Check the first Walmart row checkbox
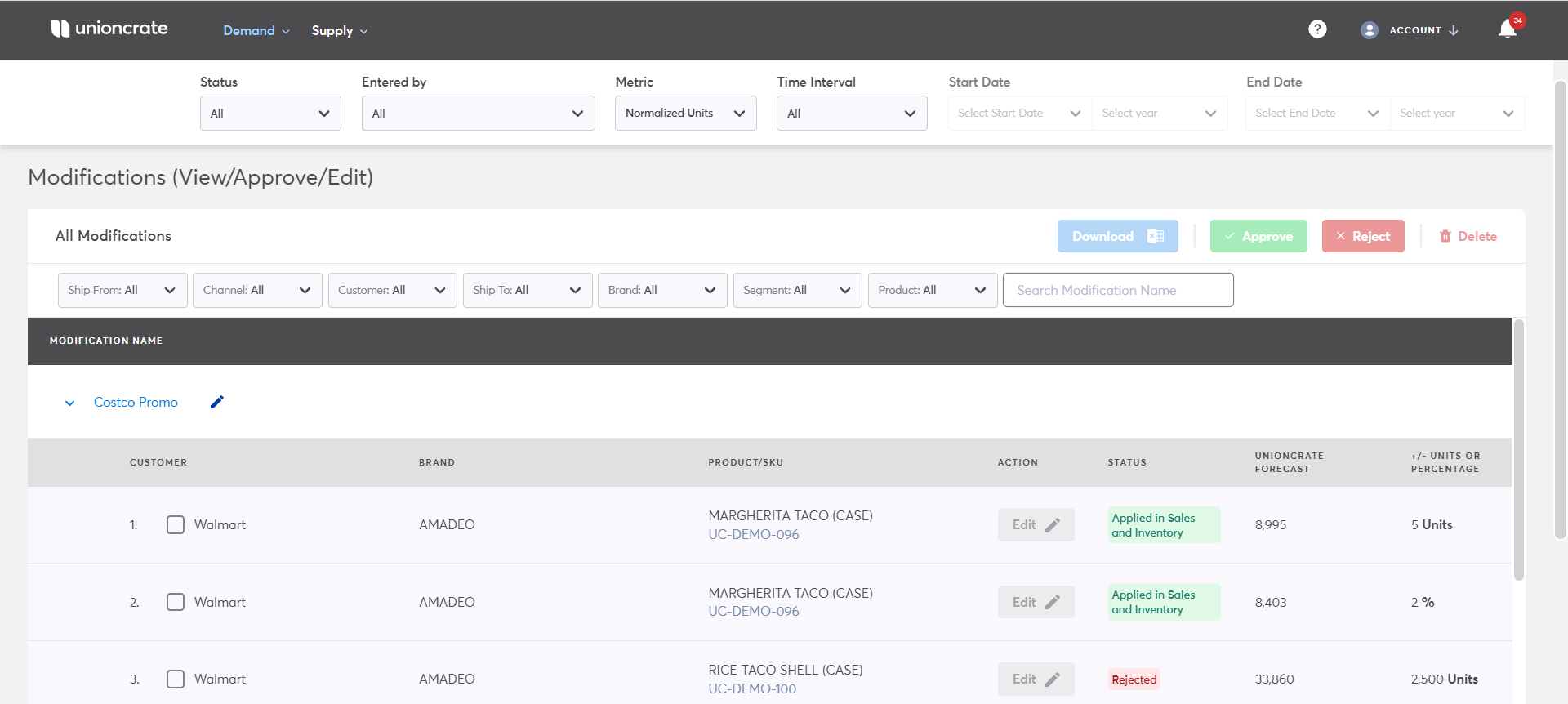 (x=176, y=525)
